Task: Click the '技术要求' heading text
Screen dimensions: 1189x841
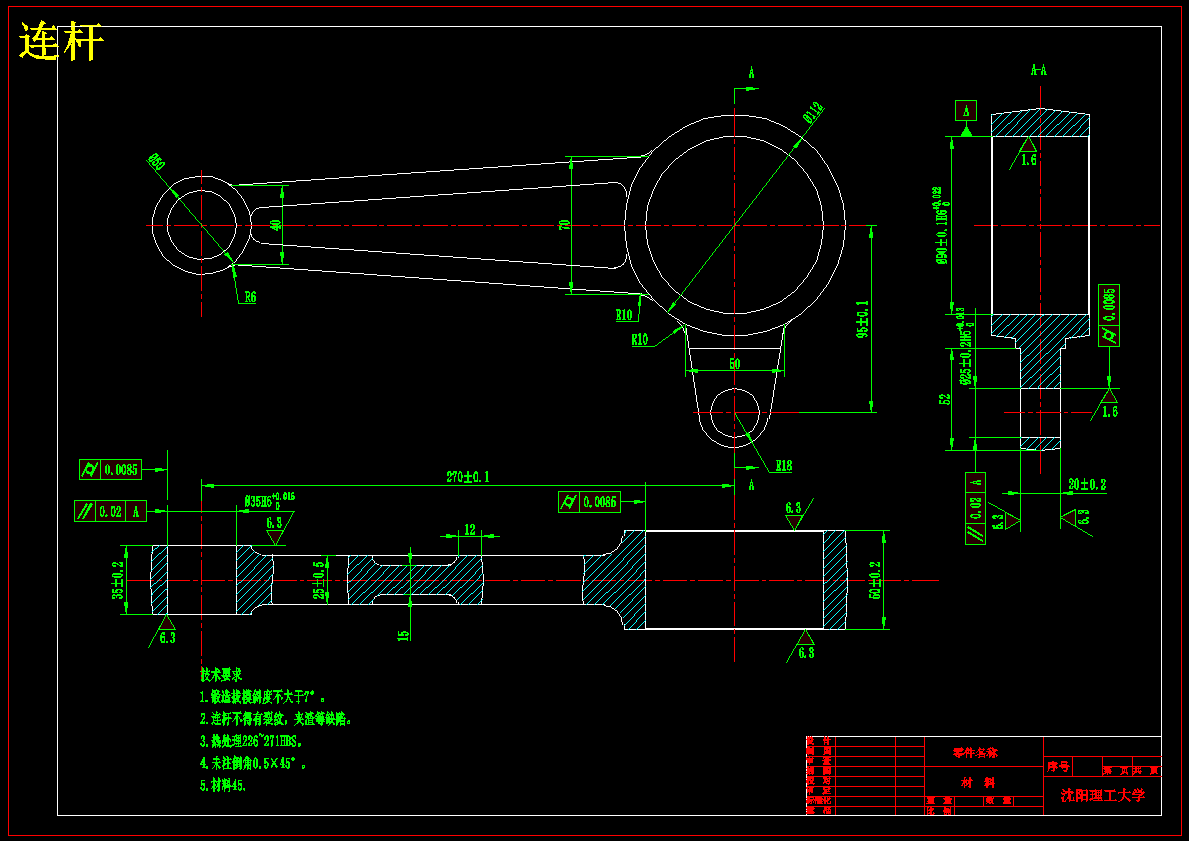Action: 221,674
